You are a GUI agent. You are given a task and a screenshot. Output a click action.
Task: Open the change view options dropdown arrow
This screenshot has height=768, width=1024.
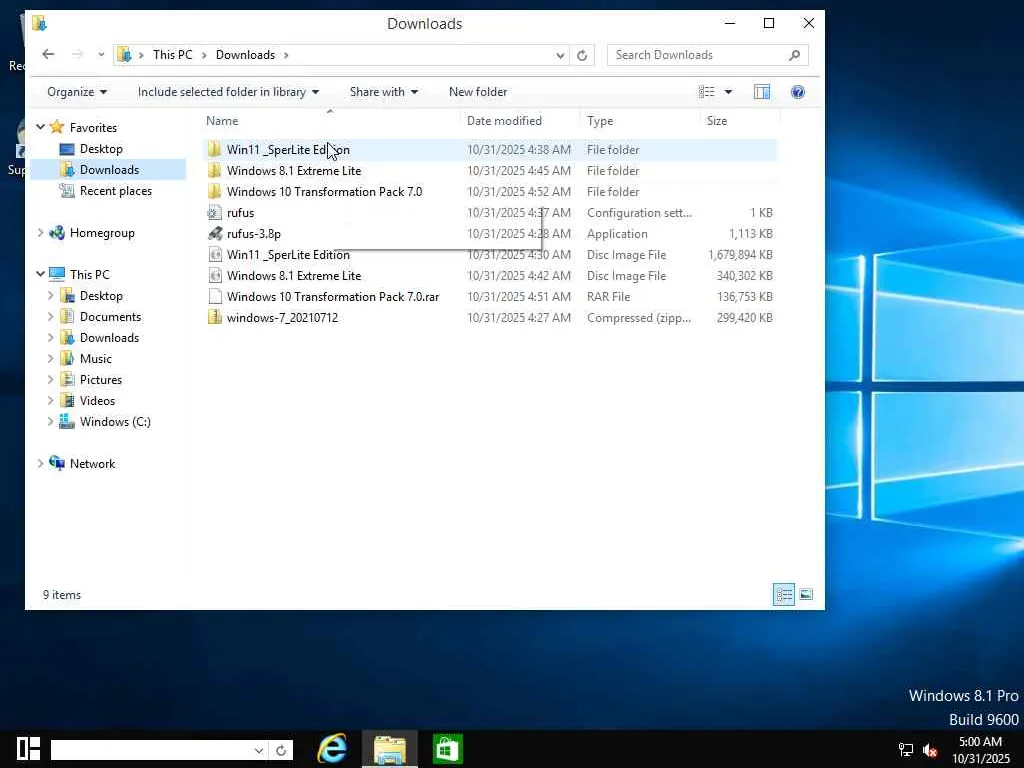click(728, 92)
